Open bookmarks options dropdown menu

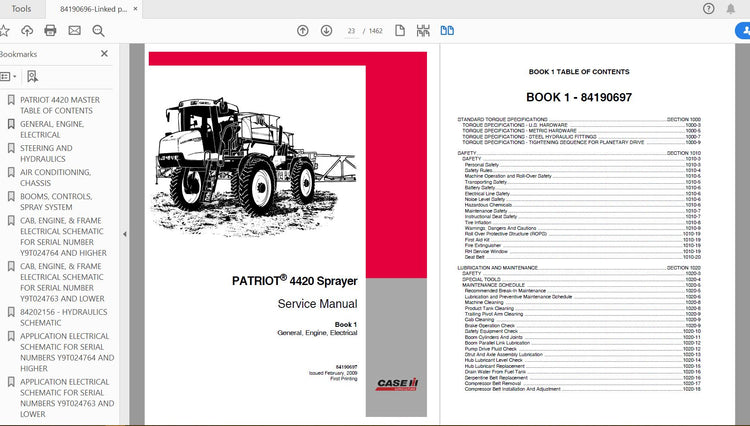tap(8, 76)
